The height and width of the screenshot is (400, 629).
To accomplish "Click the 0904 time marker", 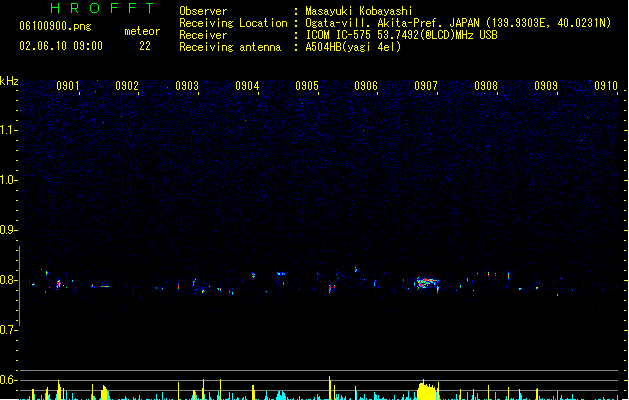I will click(x=247, y=86).
